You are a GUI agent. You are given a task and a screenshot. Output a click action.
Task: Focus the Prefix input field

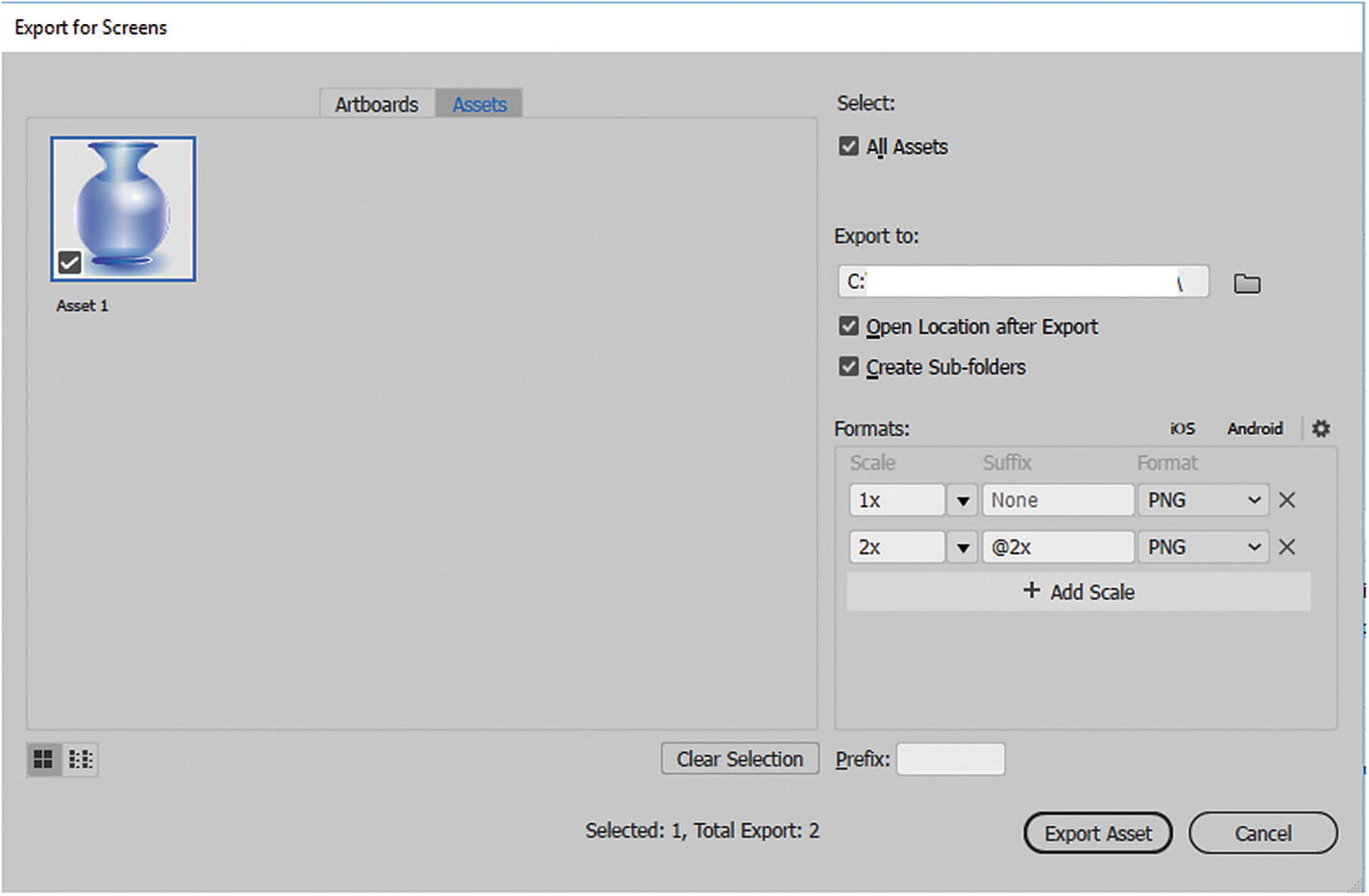[x=951, y=759]
